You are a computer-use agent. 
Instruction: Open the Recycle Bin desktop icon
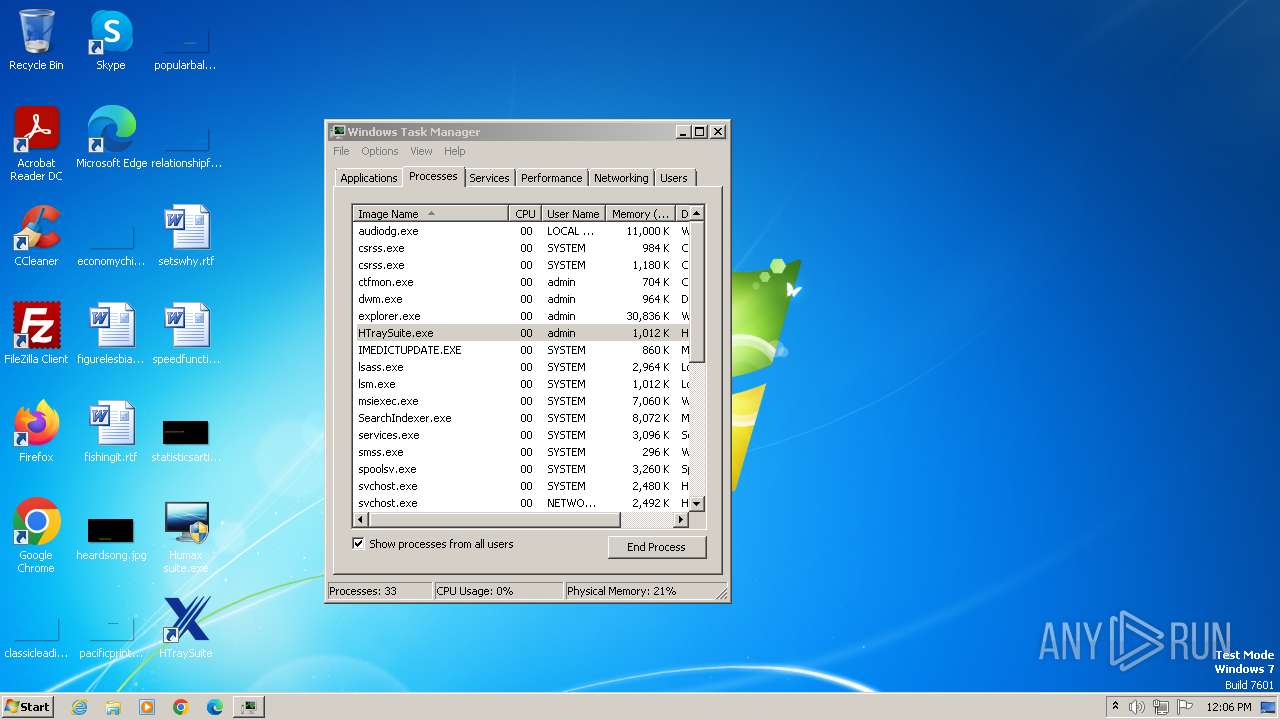[36, 40]
